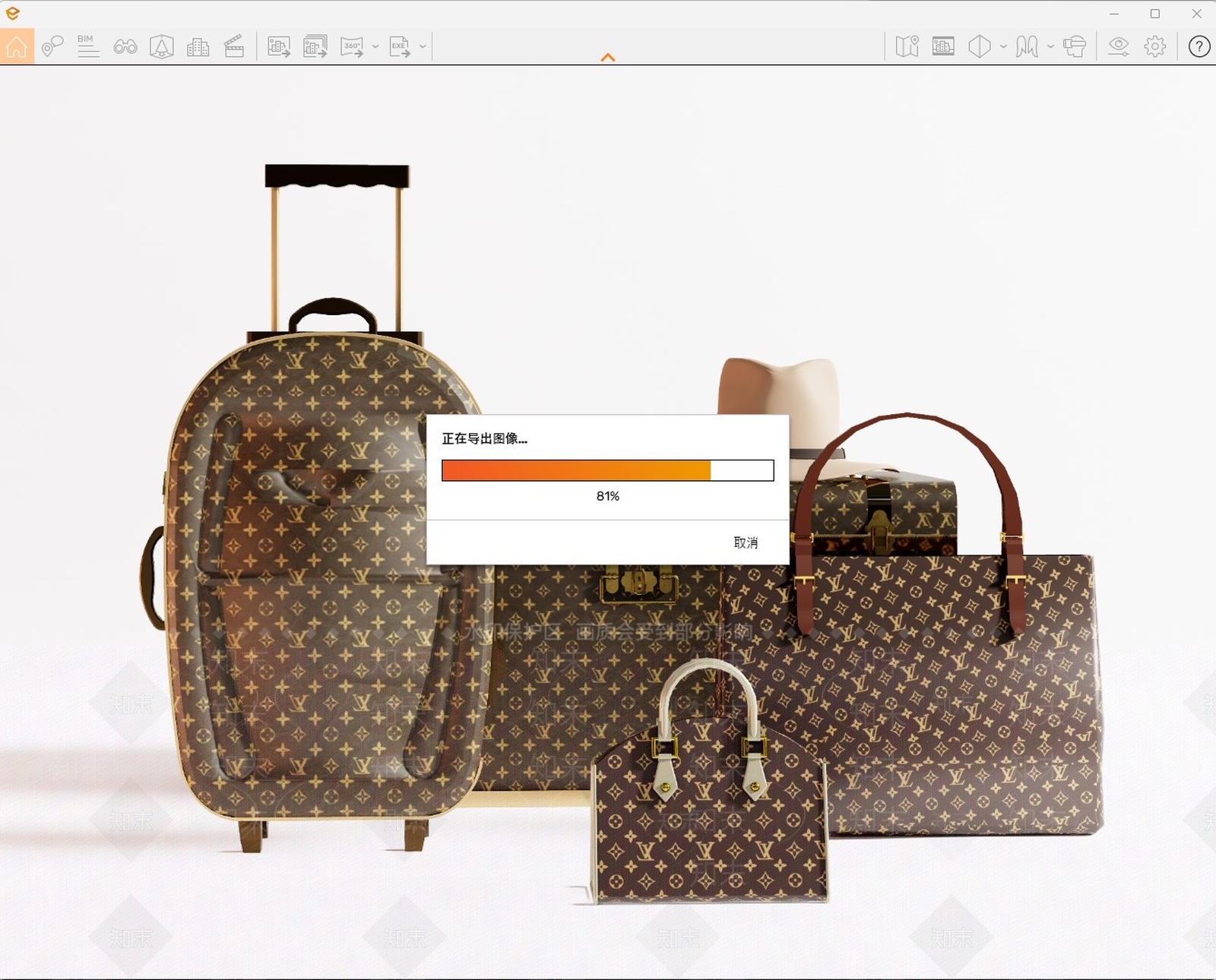Image resolution: width=1216 pixels, height=980 pixels.
Task: Open the asset library tree icon
Action: pos(162,47)
